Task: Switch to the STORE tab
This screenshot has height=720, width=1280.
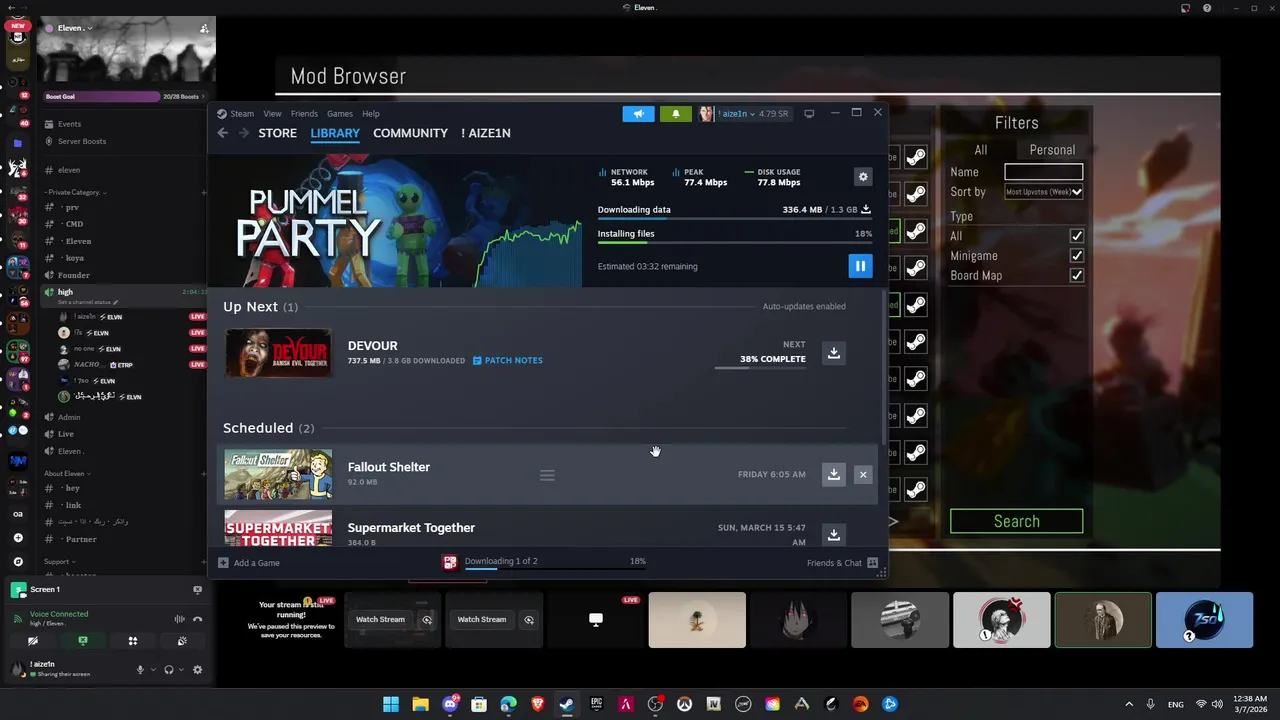Action: click(x=277, y=133)
